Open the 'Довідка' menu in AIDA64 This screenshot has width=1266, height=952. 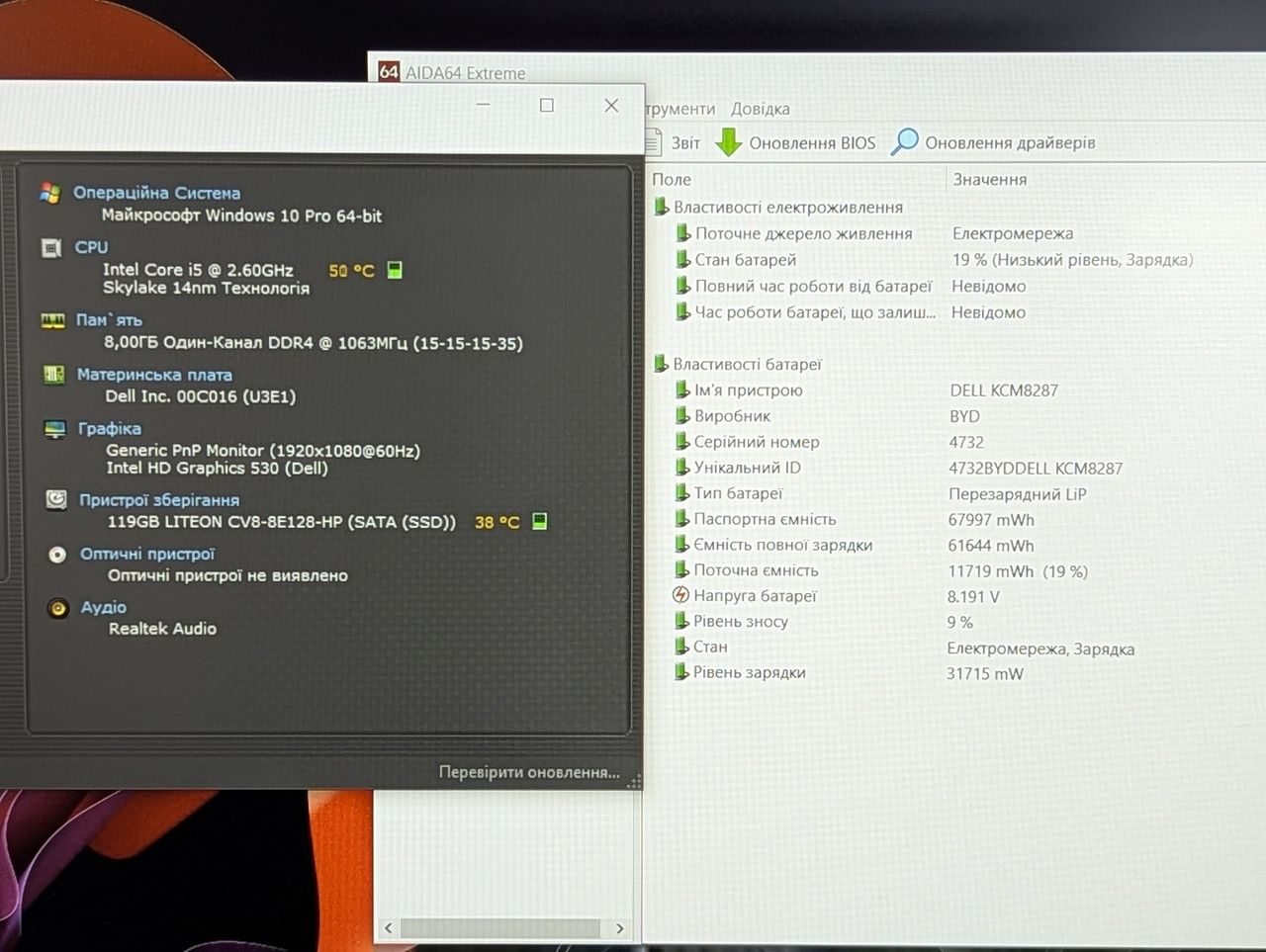click(761, 109)
